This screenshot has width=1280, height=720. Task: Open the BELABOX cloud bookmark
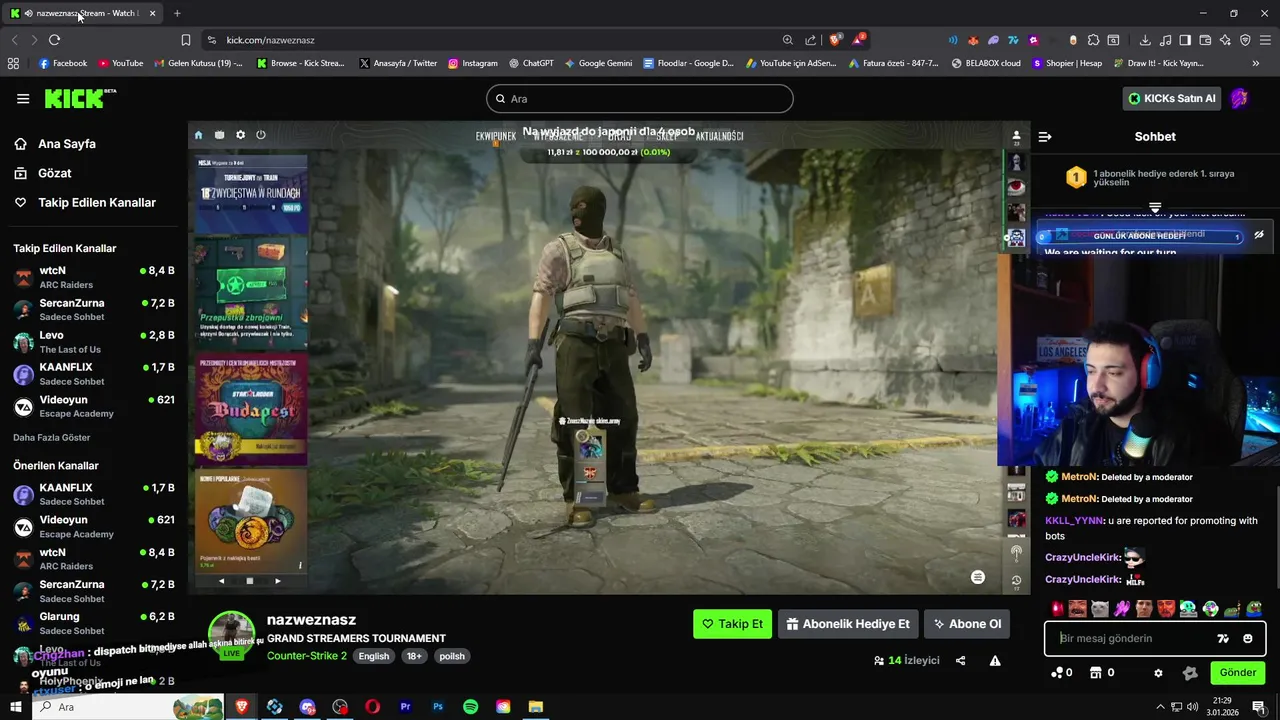pyautogui.click(x=986, y=63)
